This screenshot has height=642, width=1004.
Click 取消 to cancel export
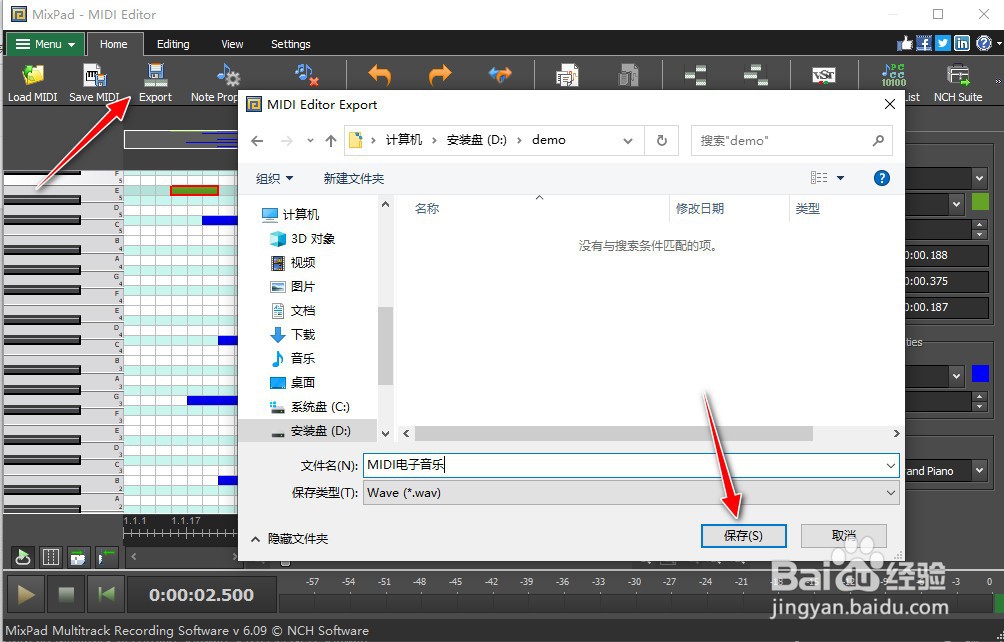pyautogui.click(x=844, y=536)
